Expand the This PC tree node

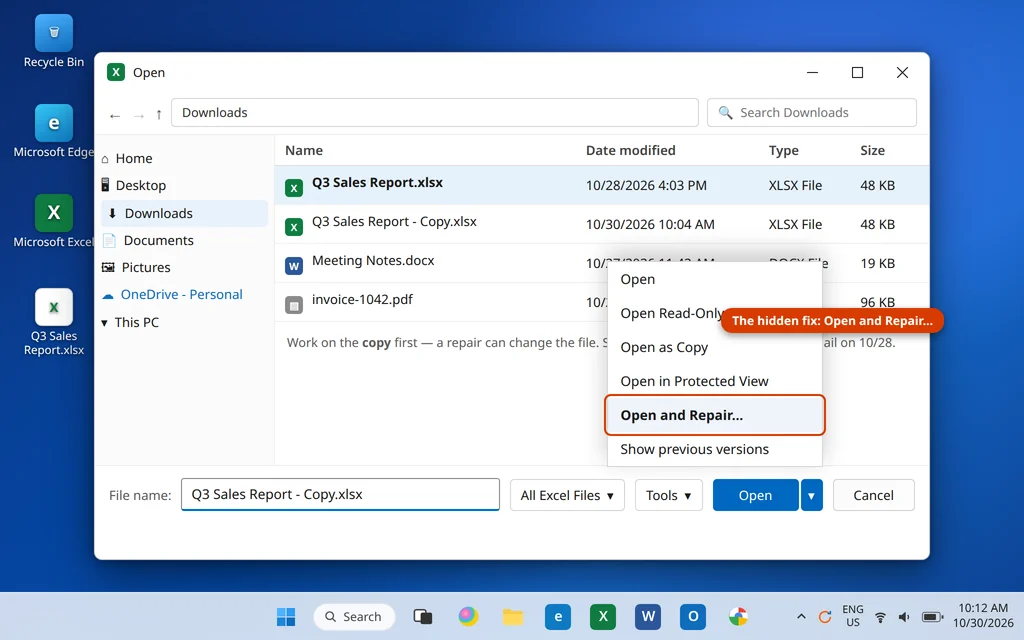click(104, 323)
